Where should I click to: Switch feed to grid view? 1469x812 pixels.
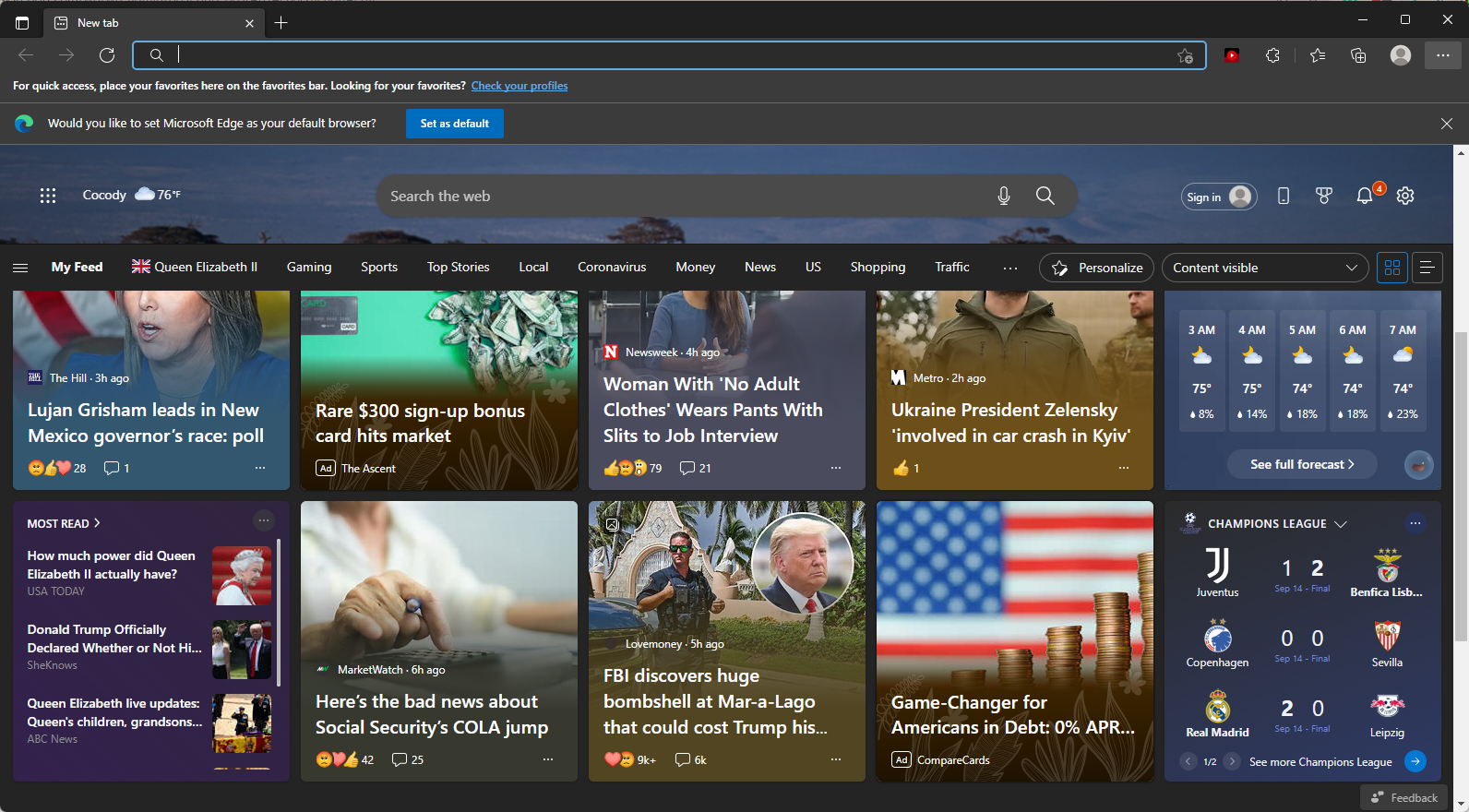[x=1392, y=268]
